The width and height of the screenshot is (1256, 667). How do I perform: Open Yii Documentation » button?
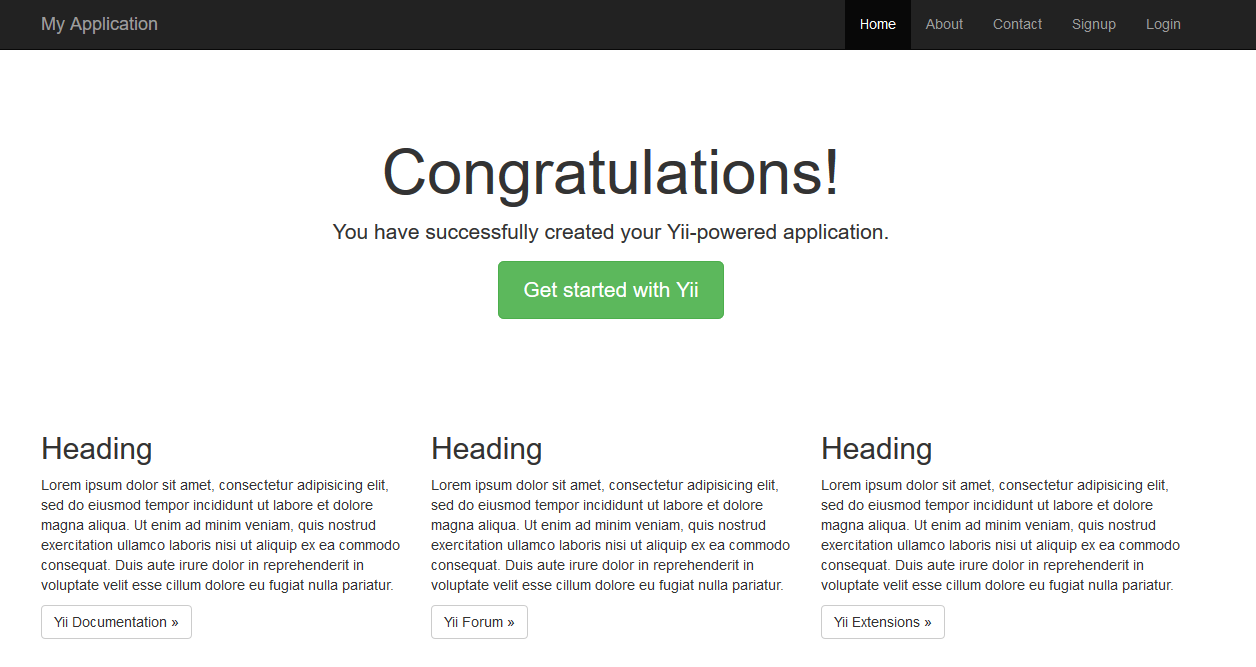click(x=116, y=622)
